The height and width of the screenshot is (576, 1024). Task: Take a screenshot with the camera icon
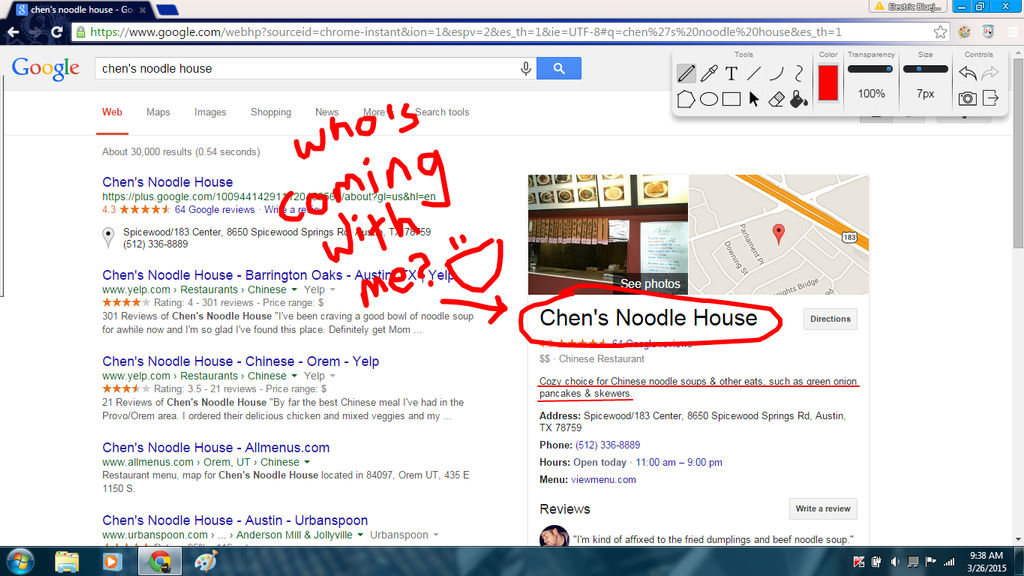pyautogui.click(x=967, y=99)
